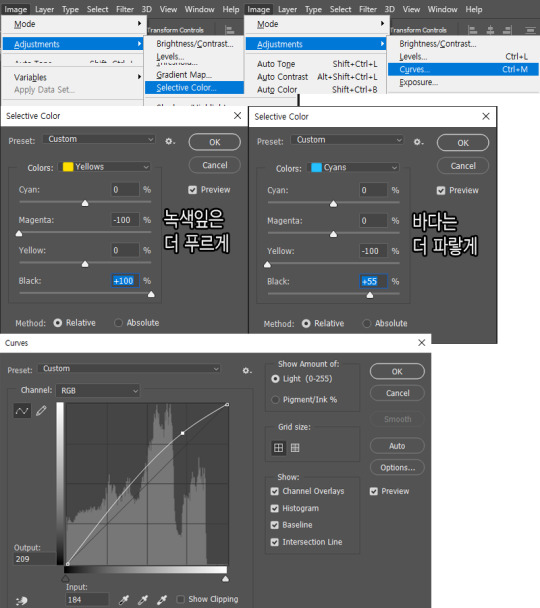Open Preset dropdown in Cyans Selective Color dialog

(x=348, y=140)
